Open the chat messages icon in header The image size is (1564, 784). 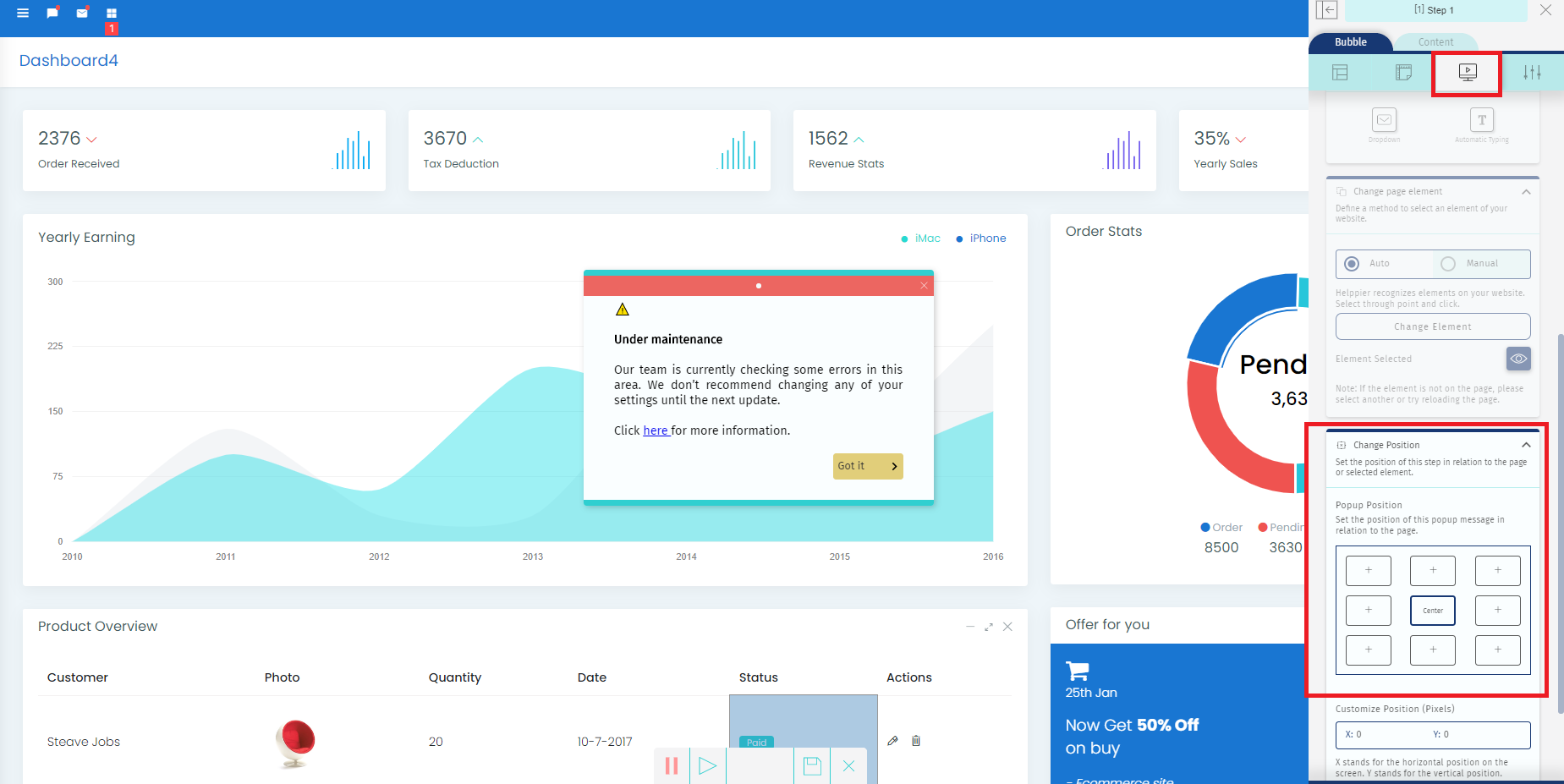(52, 13)
